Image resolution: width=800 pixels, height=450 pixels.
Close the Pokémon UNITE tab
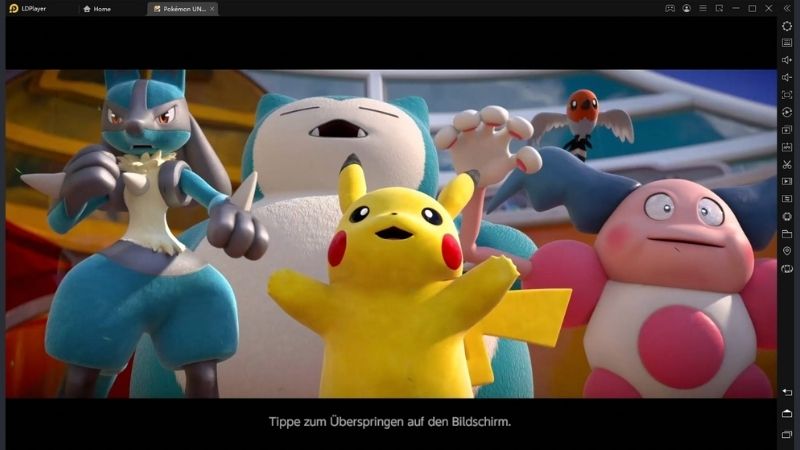pos(212,9)
